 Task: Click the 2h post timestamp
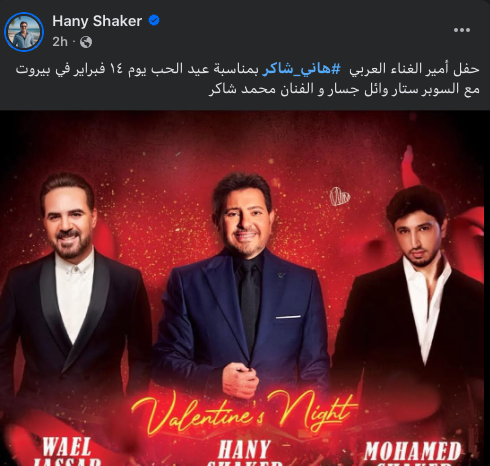tap(60, 42)
